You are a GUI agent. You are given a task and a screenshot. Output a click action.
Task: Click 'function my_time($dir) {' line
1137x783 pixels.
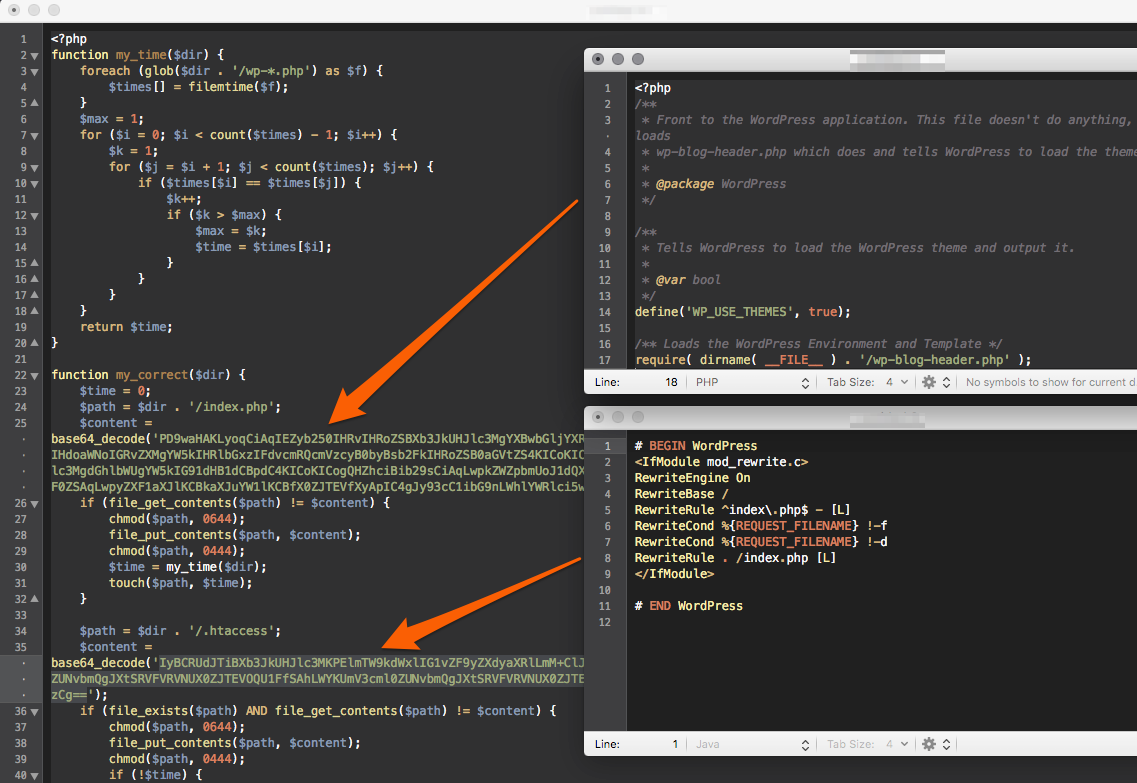[x=138, y=55]
